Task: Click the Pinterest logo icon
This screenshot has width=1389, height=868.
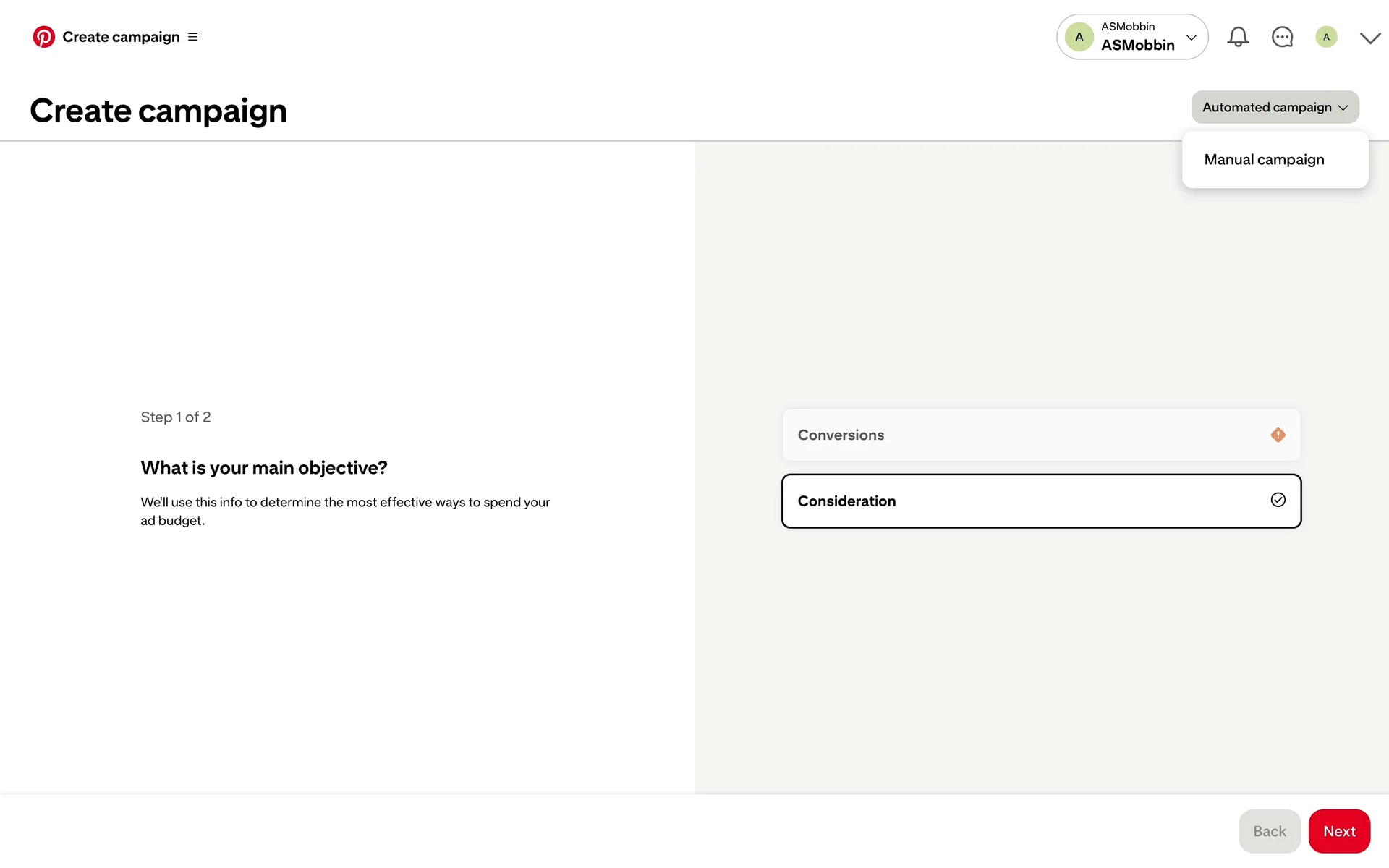Action: tap(43, 37)
